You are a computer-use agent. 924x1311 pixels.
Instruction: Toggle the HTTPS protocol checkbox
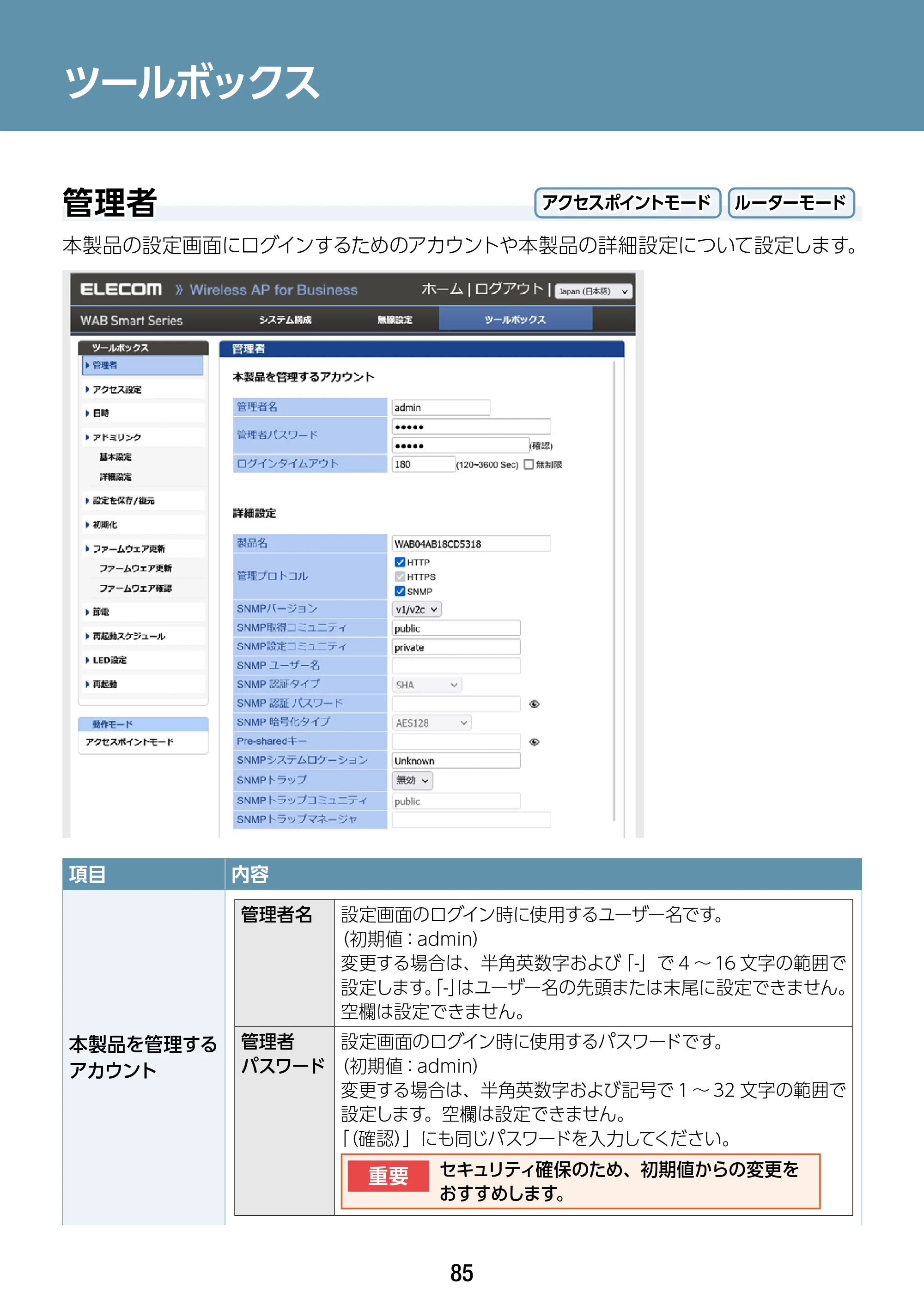[x=400, y=577]
